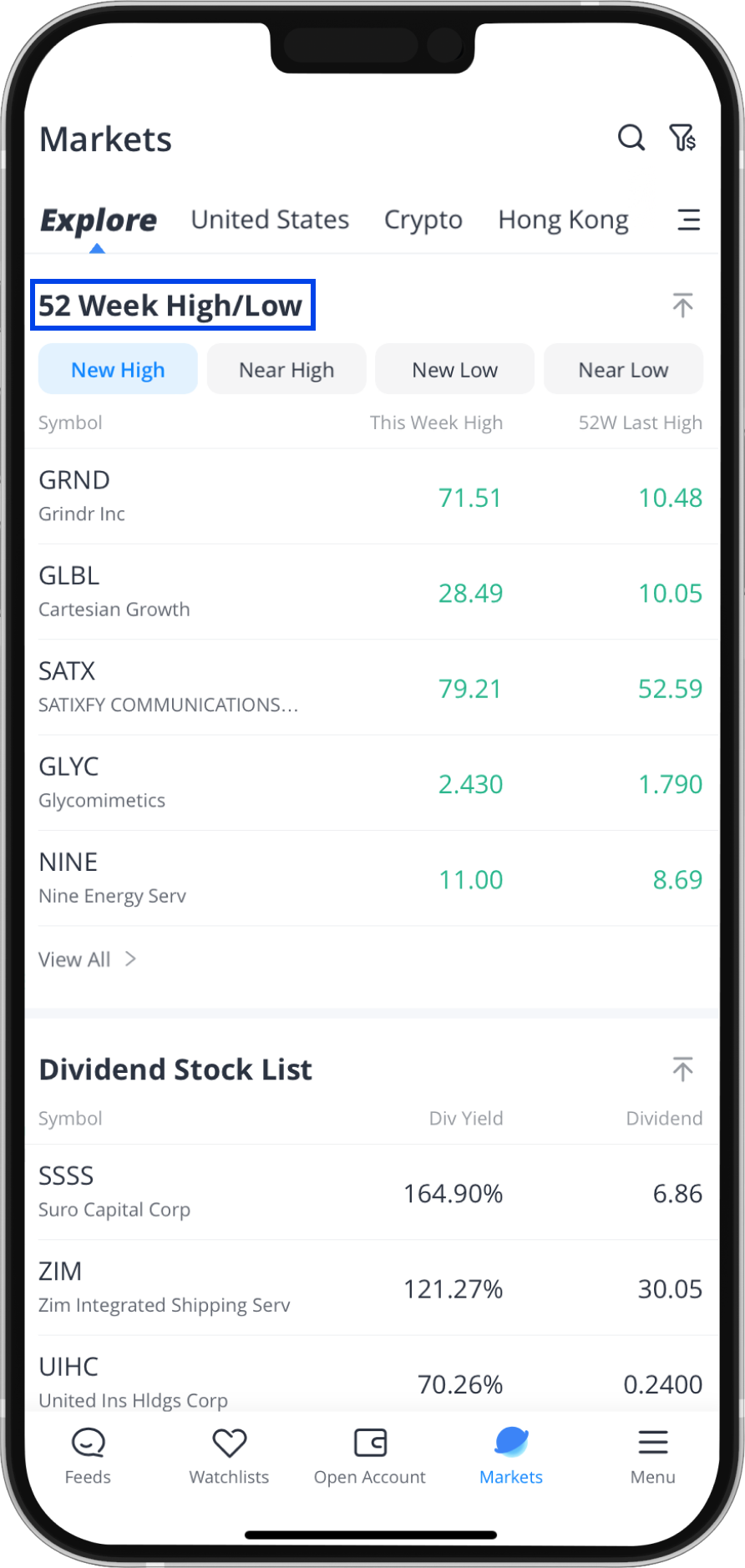
Task: Open the market tabs list menu icon
Action: pos(688,220)
